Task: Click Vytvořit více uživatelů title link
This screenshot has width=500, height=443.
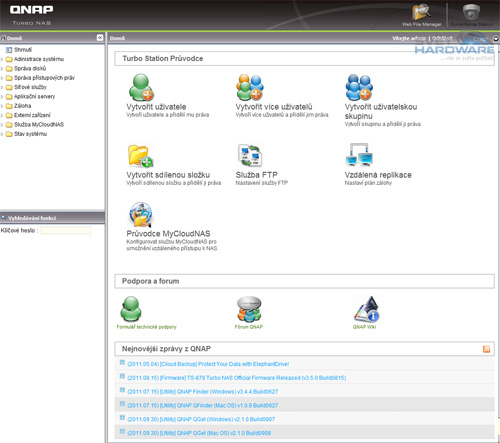Action: click(x=274, y=107)
